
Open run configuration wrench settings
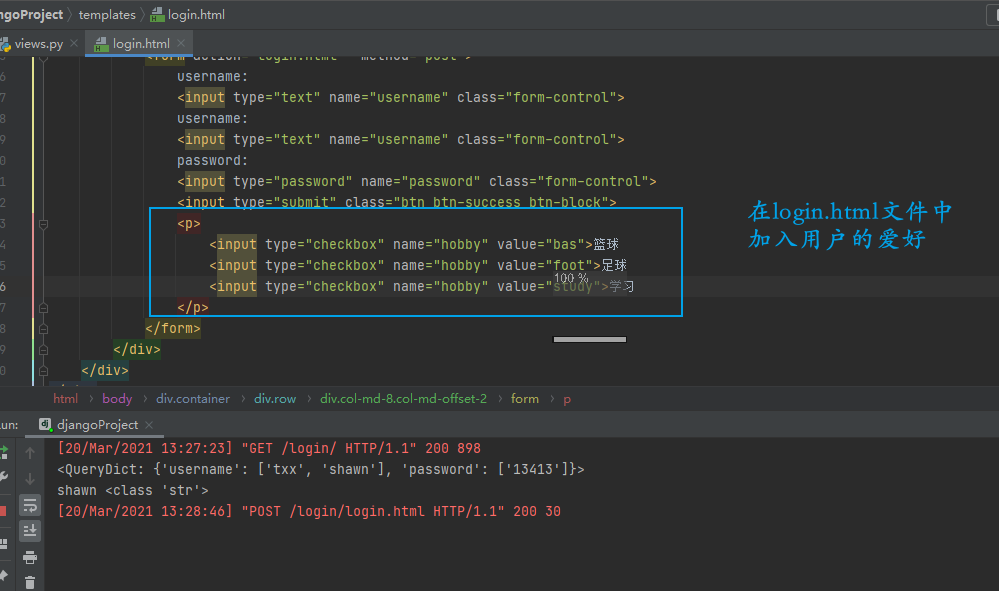coord(3,477)
